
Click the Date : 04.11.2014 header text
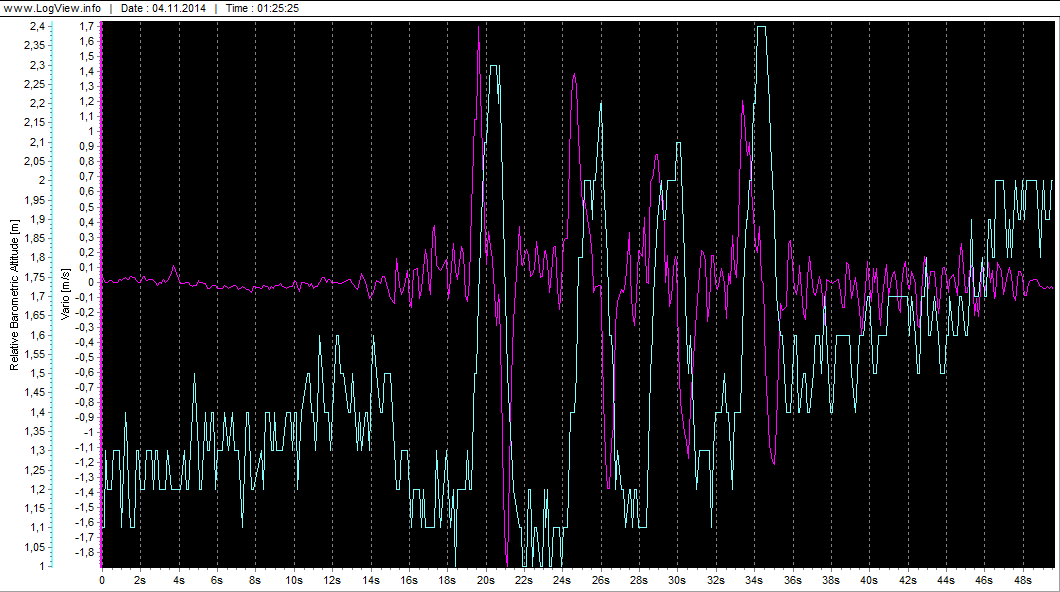coord(163,8)
